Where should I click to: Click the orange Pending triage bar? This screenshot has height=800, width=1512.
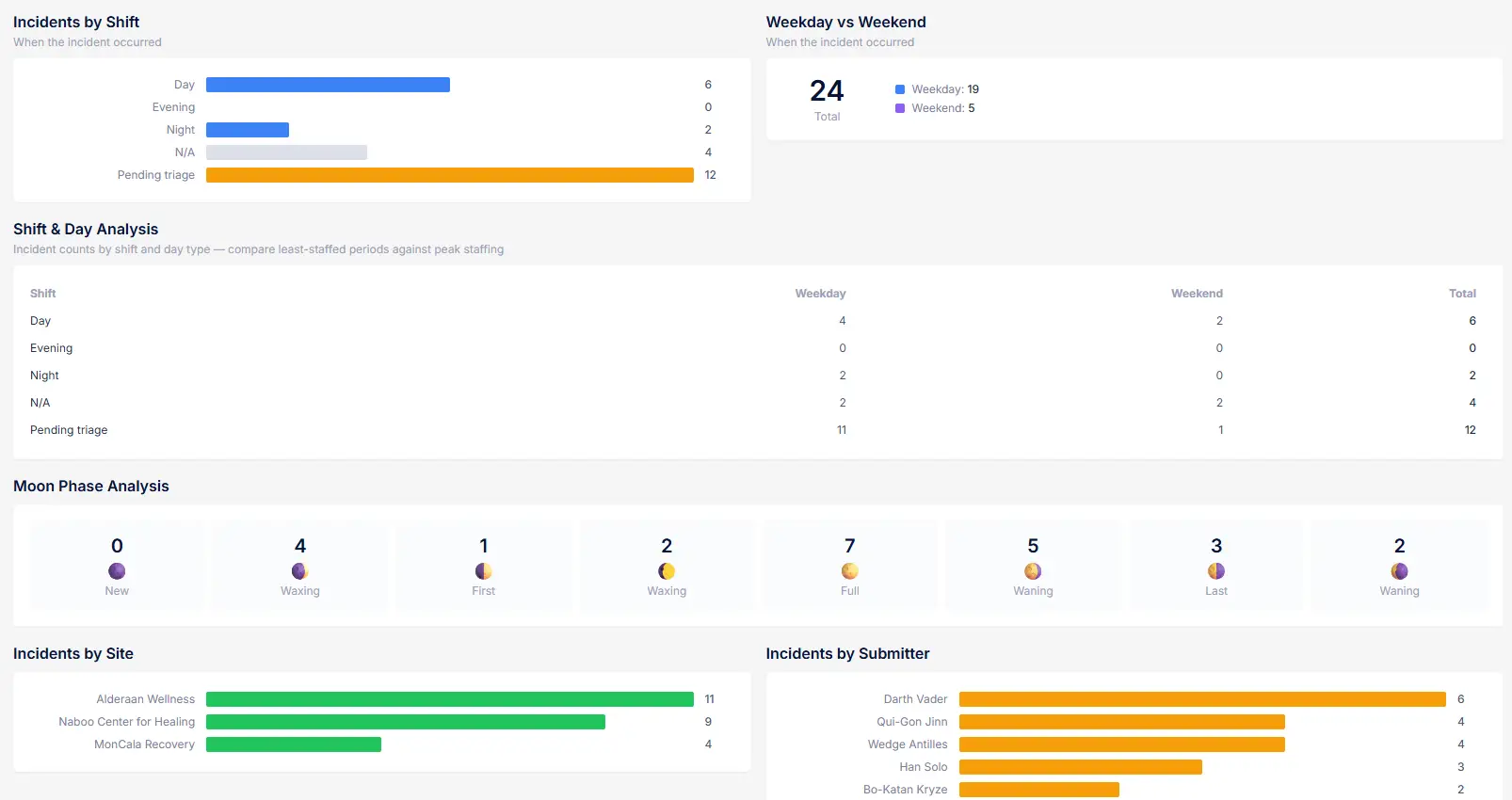(x=450, y=175)
